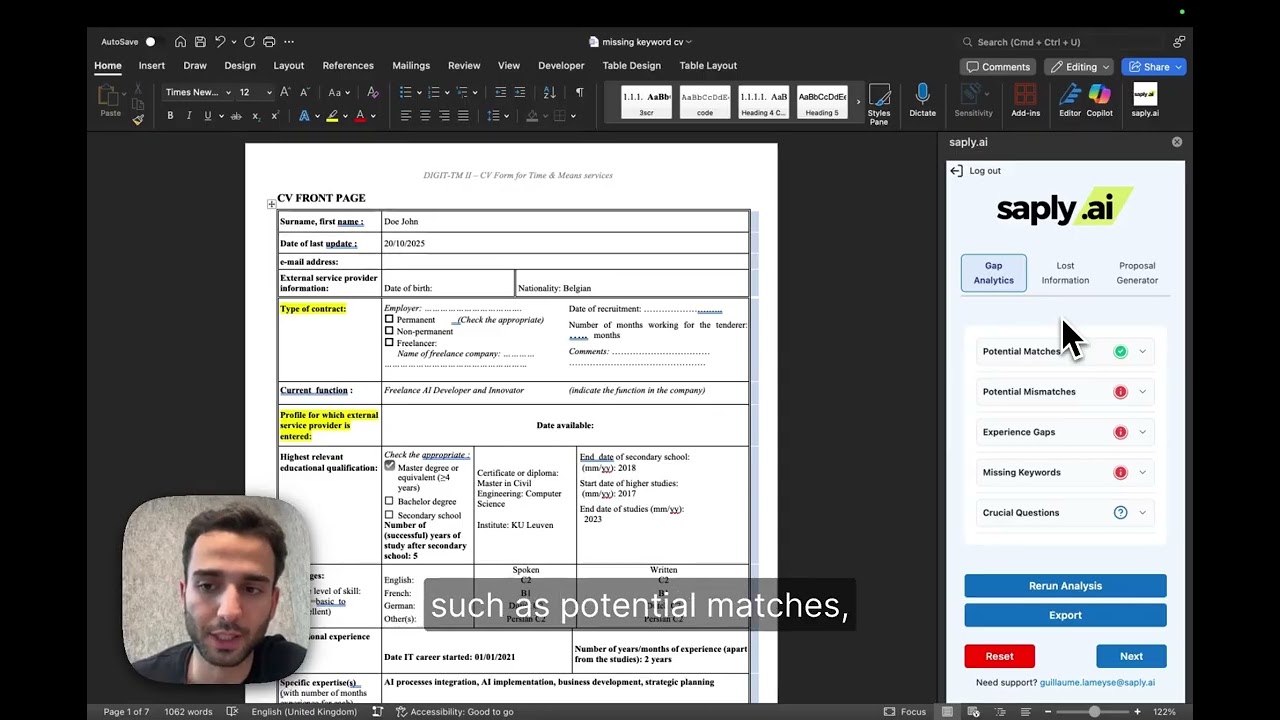Open the Editor tool
1280x720 pixels.
(1070, 101)
